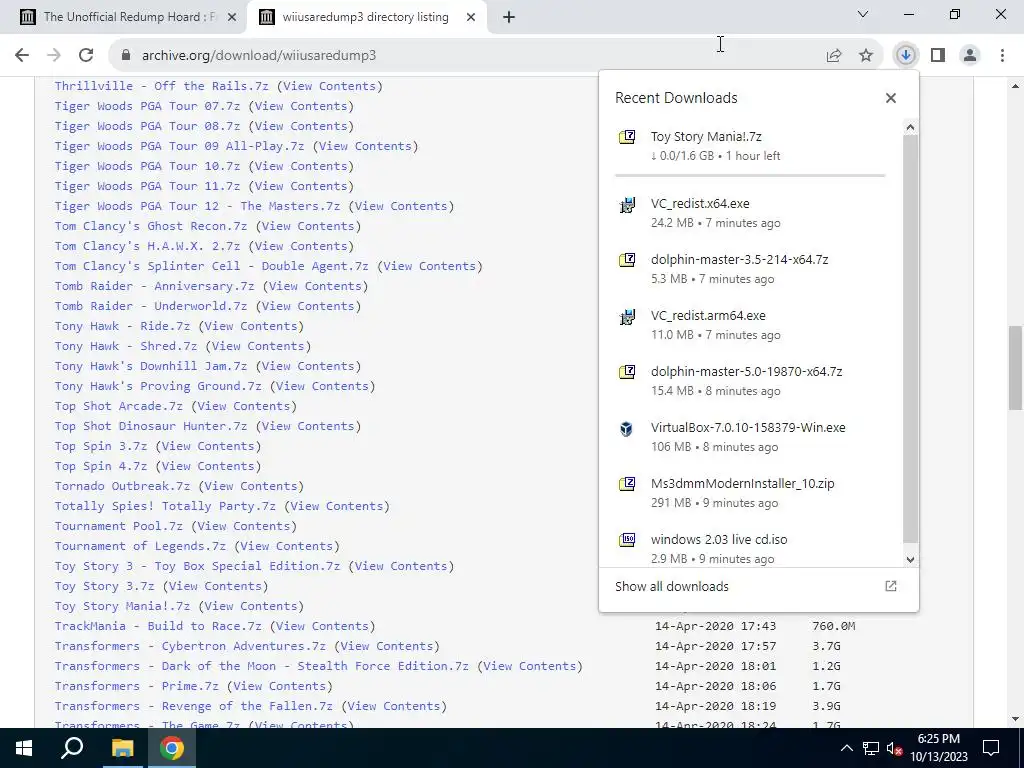Click the VirtualBox installer cube icon
The width and height of the screenshot is (1024, 768).
click(x=627, y=428)
